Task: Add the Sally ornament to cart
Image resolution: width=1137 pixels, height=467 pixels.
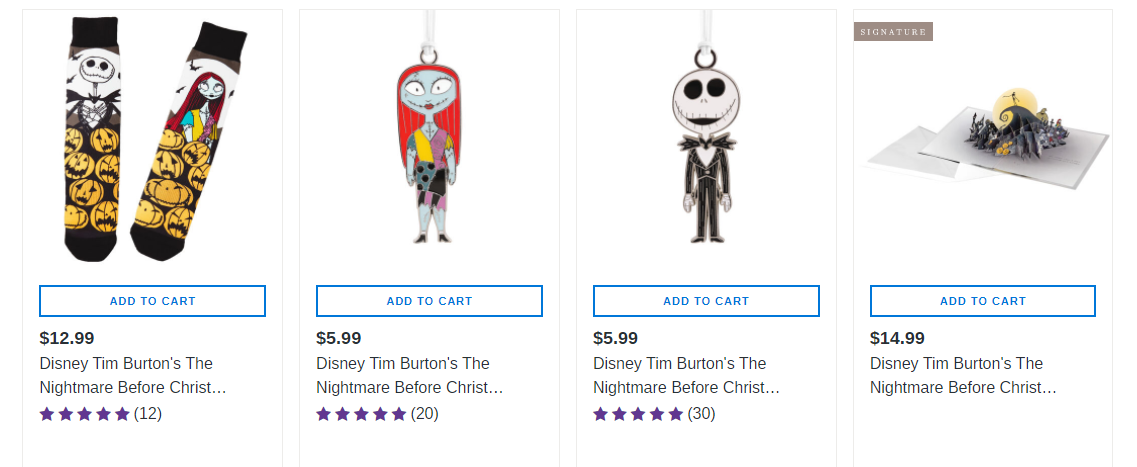Action: click(x=429, y=301)
